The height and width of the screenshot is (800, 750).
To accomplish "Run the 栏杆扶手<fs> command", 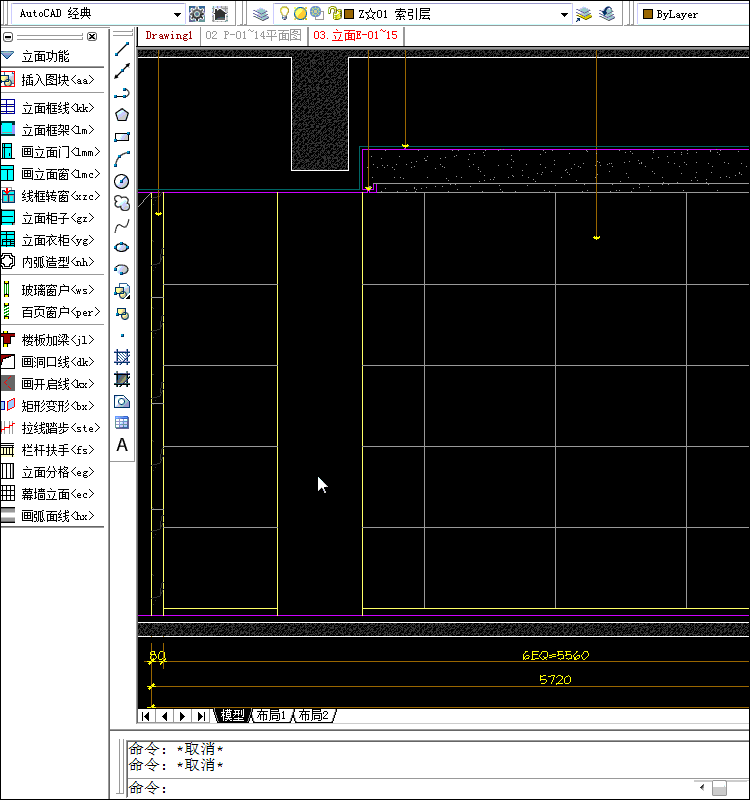I will coord(60,450).
